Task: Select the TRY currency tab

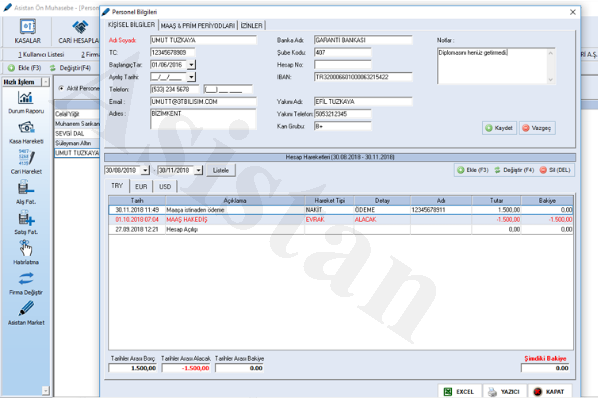Action: (x=117, y=186)
